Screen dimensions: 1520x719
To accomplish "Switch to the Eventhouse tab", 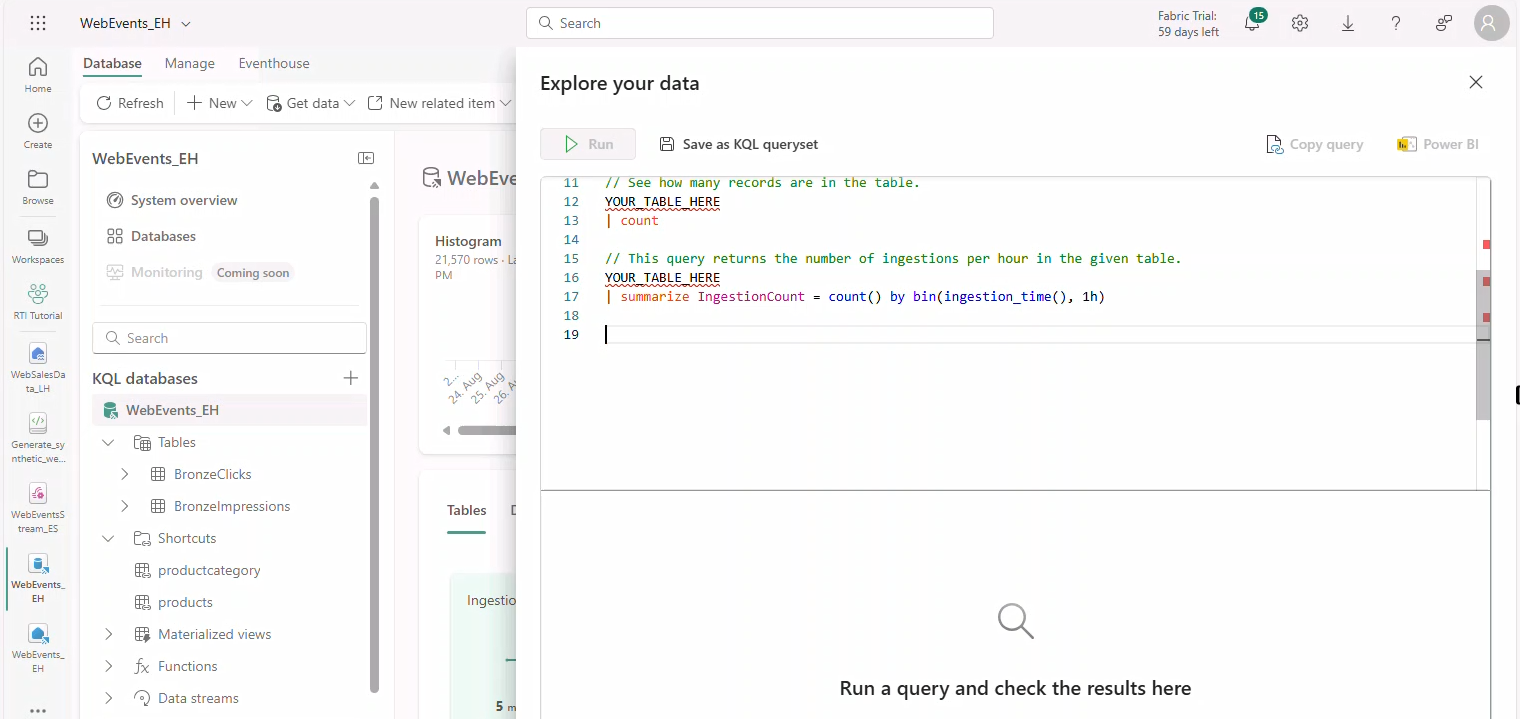I will tap(274, 63).
